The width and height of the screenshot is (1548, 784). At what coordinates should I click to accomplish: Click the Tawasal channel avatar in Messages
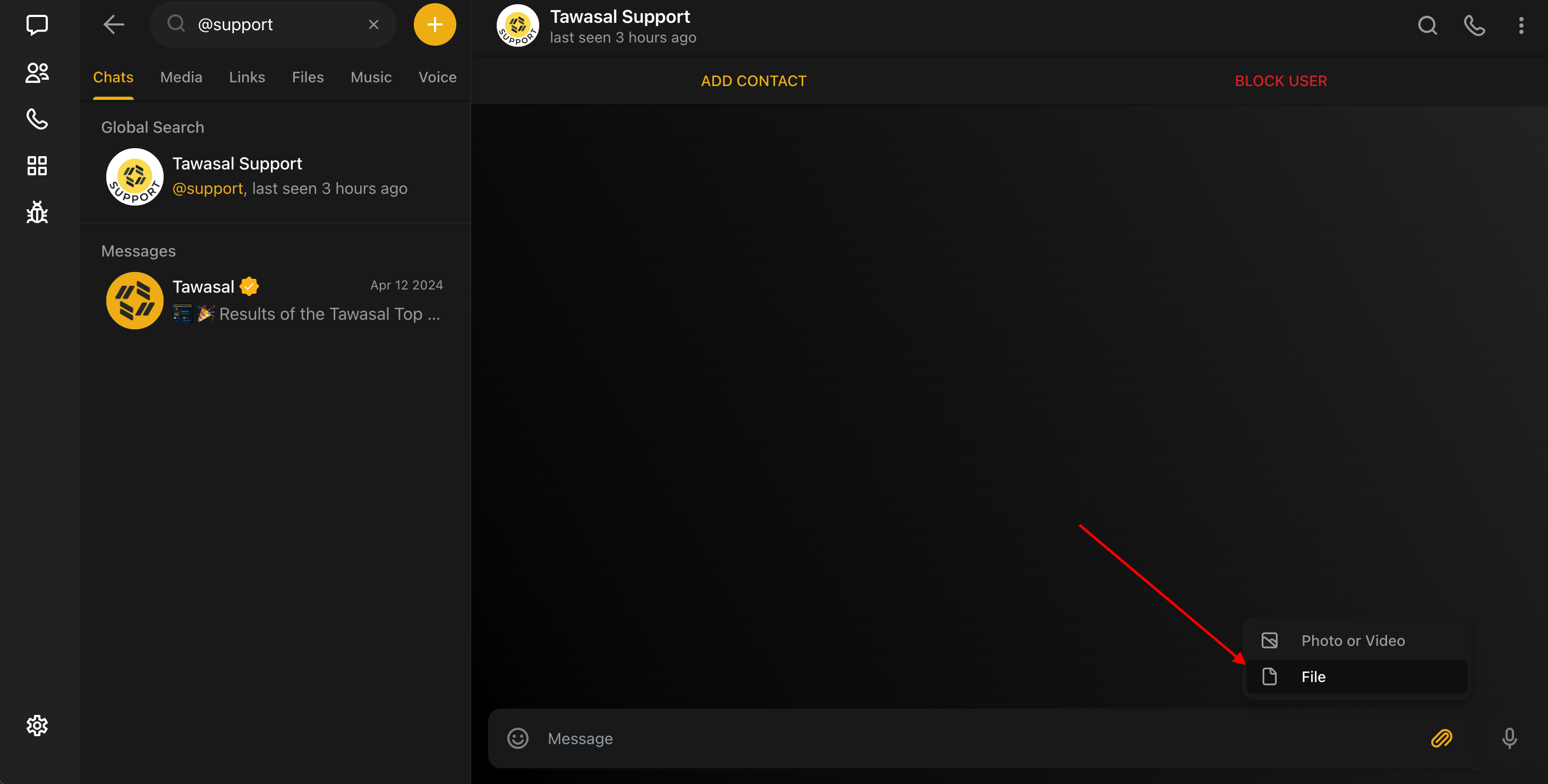134,301
